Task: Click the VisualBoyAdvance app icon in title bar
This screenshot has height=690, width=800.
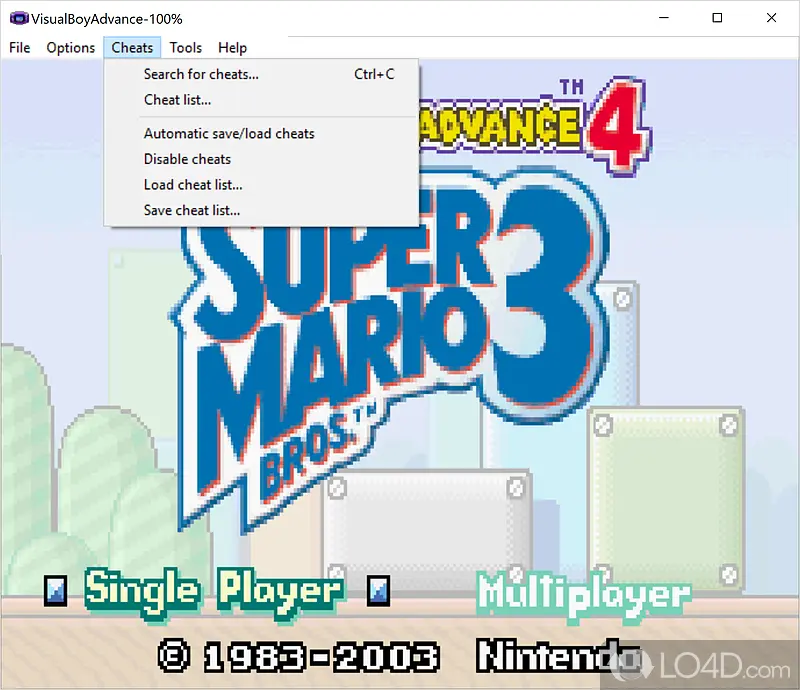Action: (17, 18)
